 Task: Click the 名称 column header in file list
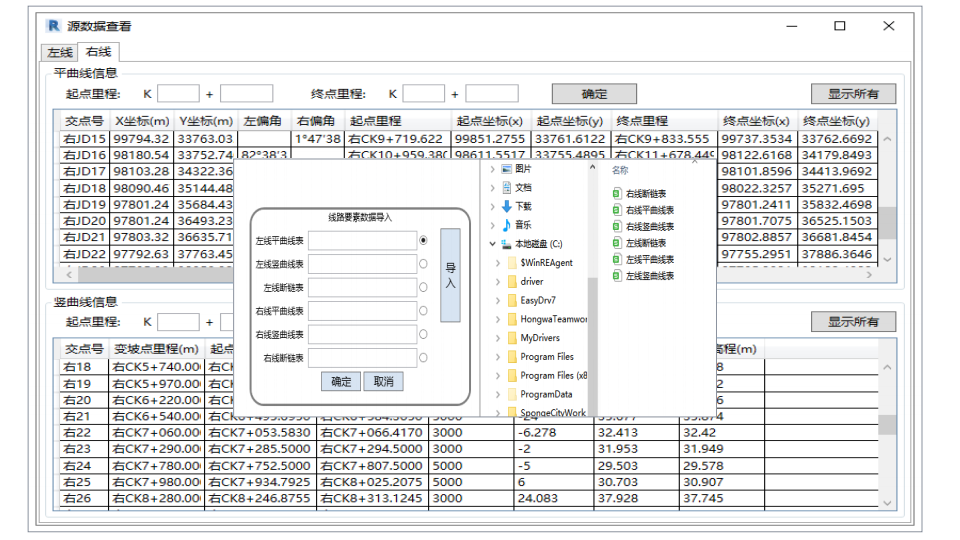(x=620, y=170)
